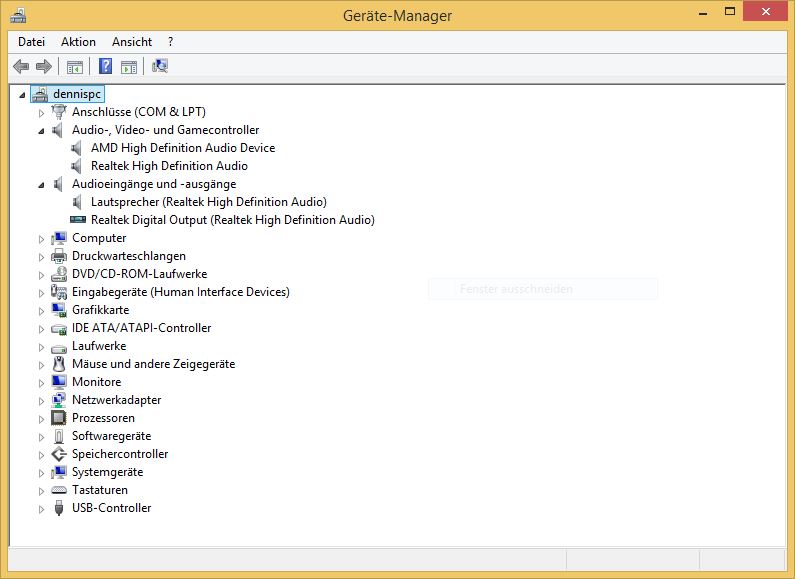
Task: Select the 'Realtek High Definition Audio' device label
Action: (169, 166)
